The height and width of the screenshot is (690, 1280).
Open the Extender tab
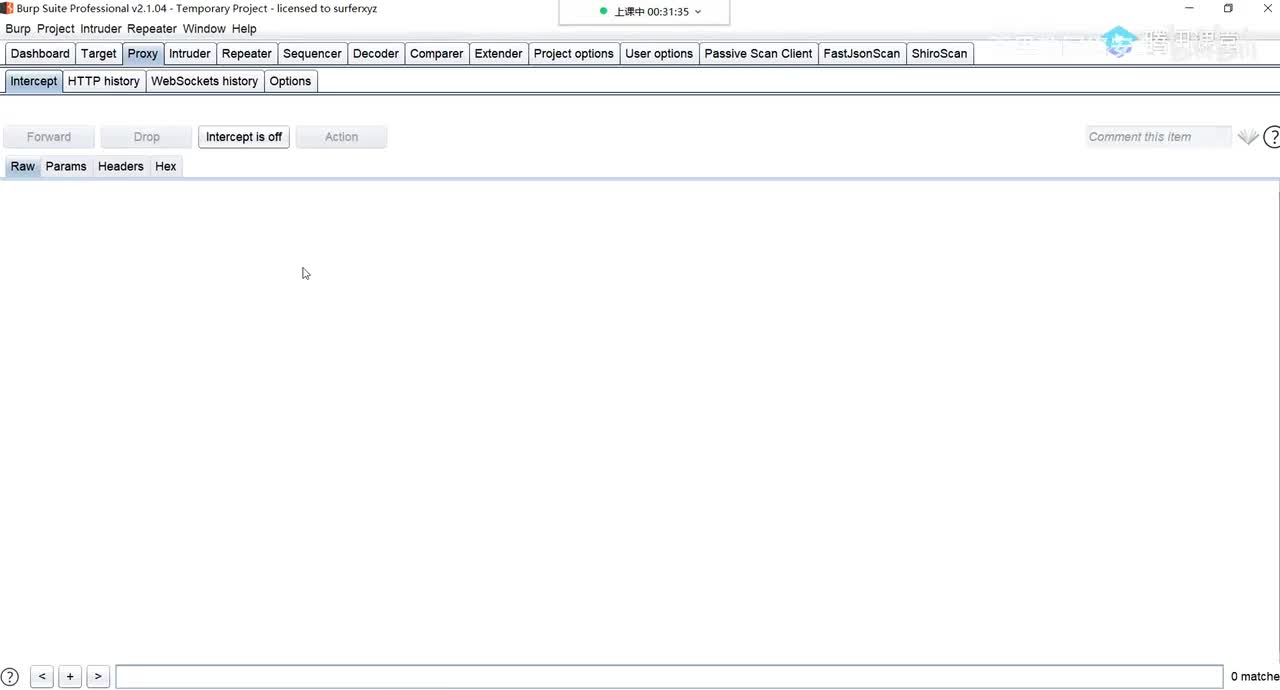pos(499,54)
